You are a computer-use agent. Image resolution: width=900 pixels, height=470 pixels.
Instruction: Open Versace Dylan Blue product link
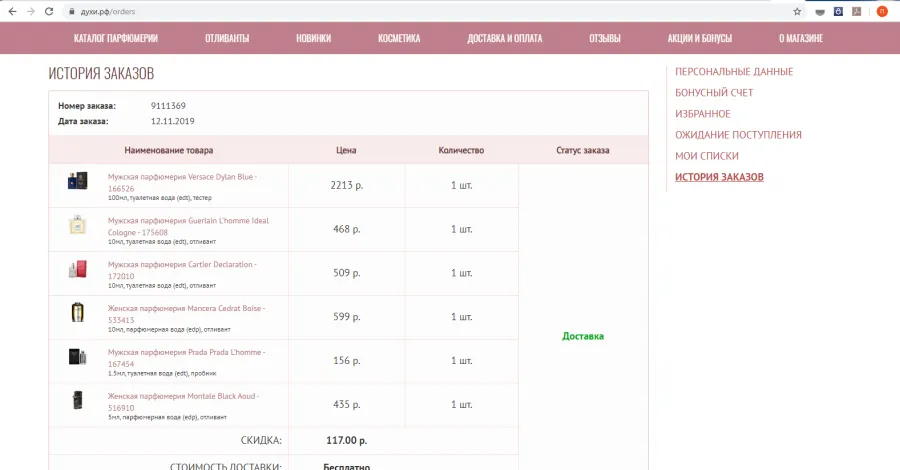(x=183, y=182)
